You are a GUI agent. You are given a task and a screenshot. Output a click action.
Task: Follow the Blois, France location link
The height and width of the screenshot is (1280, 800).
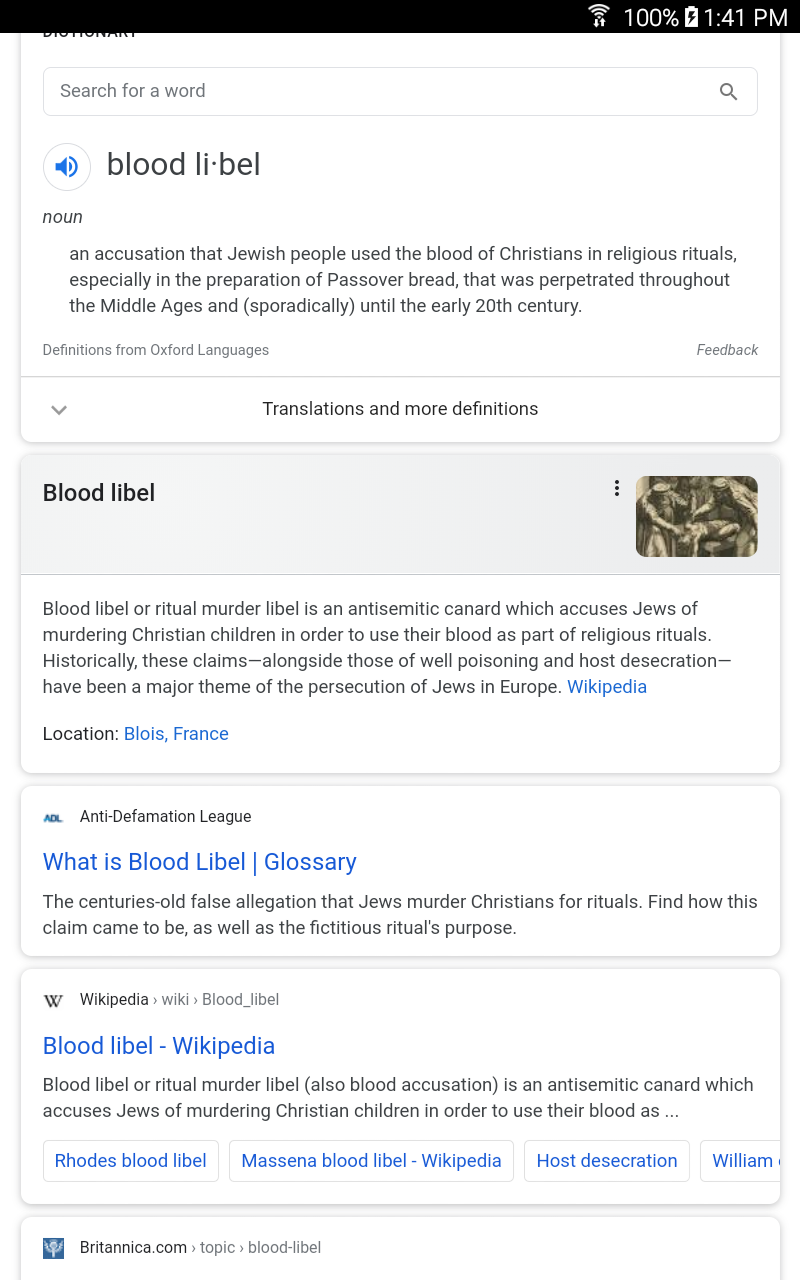click(176, 734)
